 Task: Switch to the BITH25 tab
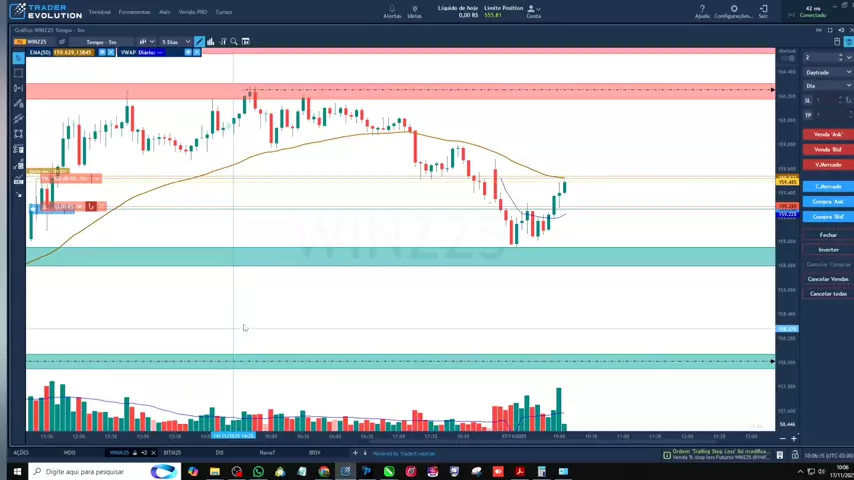pos(172,453)
